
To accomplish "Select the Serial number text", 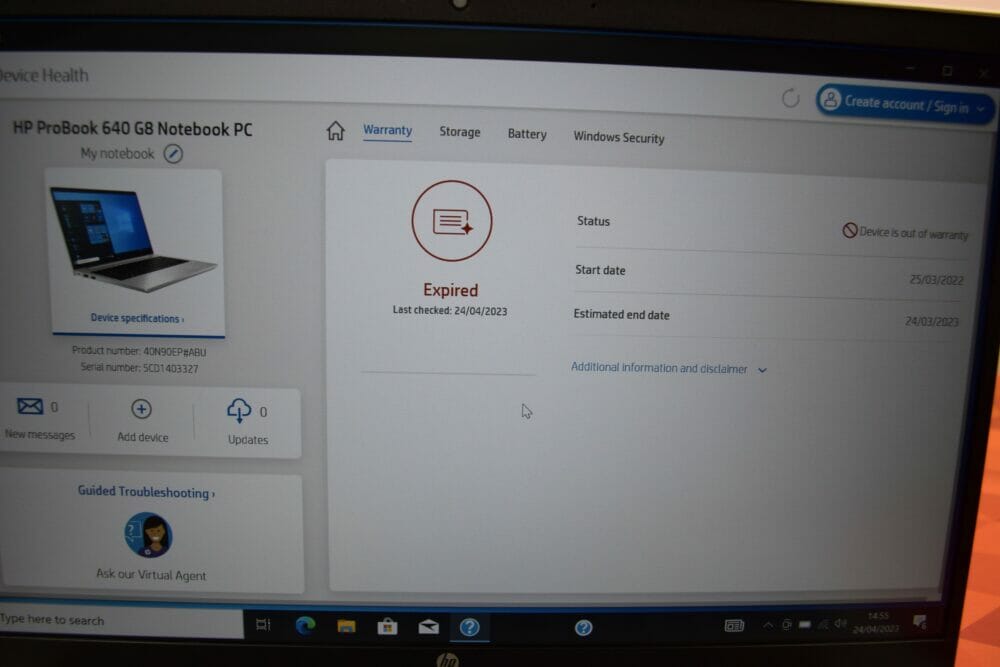I will point(140,368).
